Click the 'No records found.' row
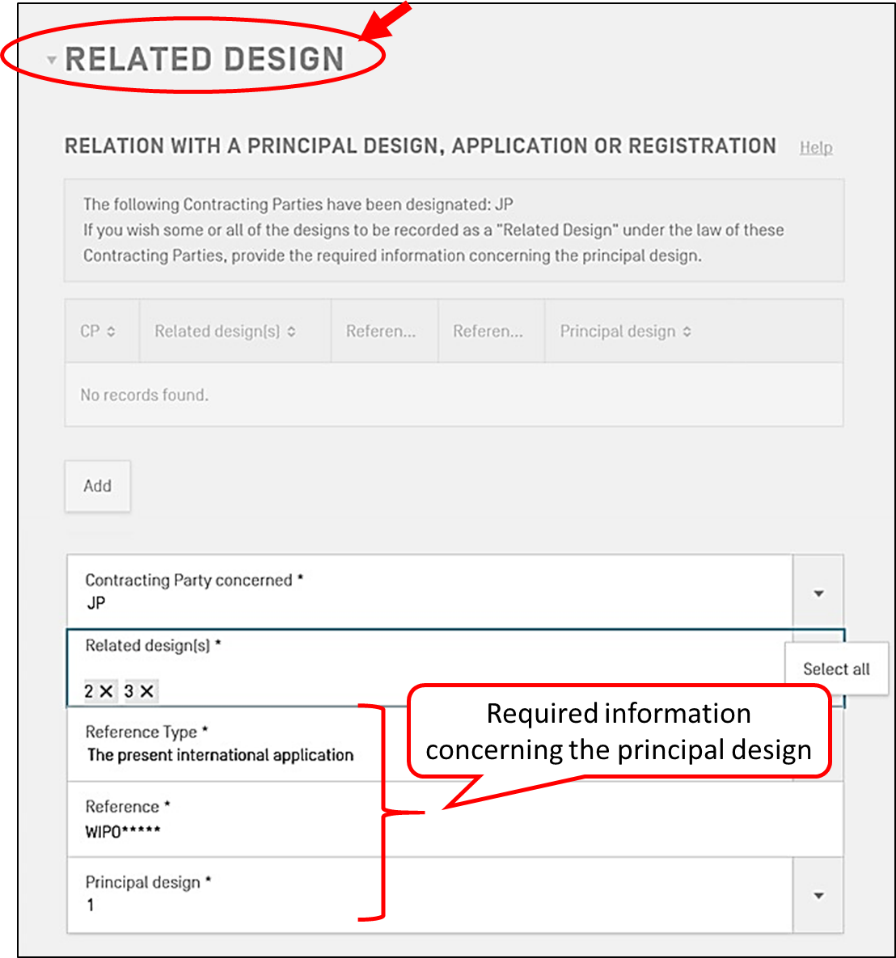 pyautogui.click(x=454, y=395)
